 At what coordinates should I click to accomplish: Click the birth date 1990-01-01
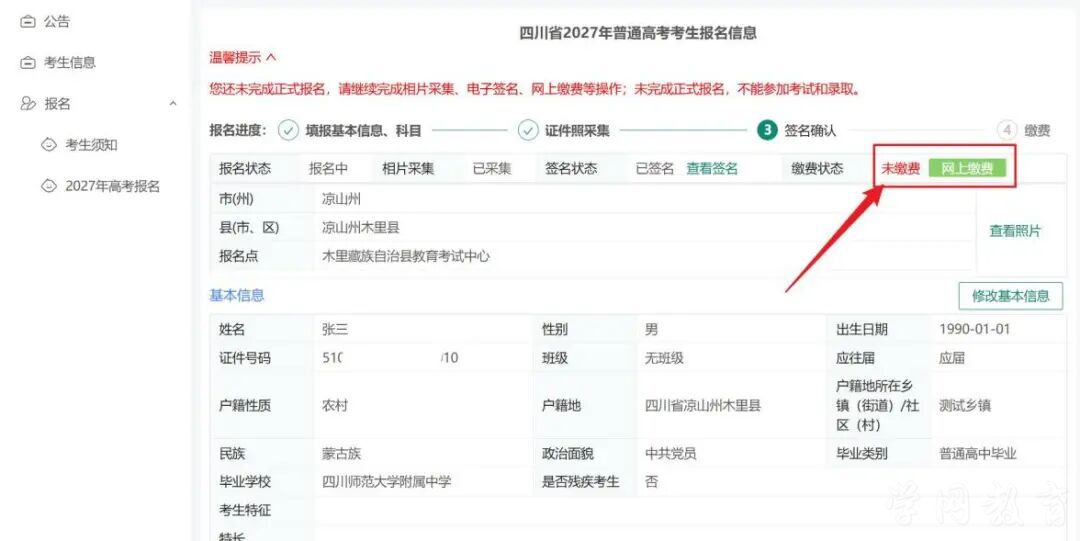point(974,329)
